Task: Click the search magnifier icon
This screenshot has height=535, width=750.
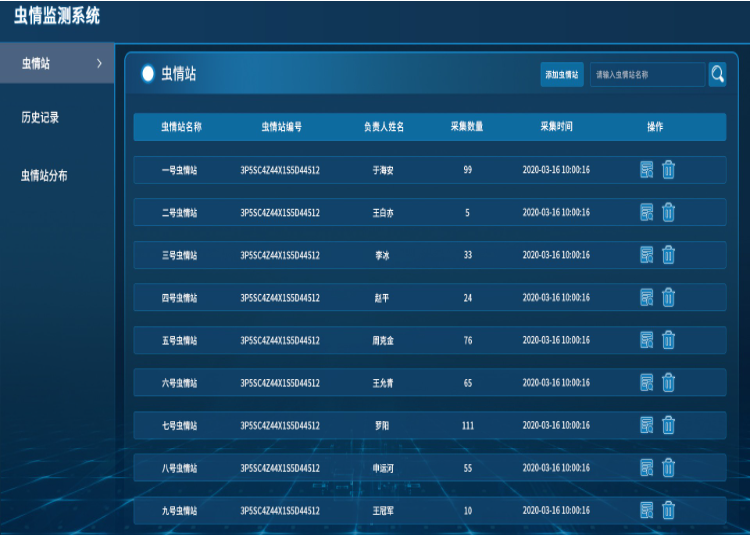Action: pyautogui.click(x=717, y=74)
